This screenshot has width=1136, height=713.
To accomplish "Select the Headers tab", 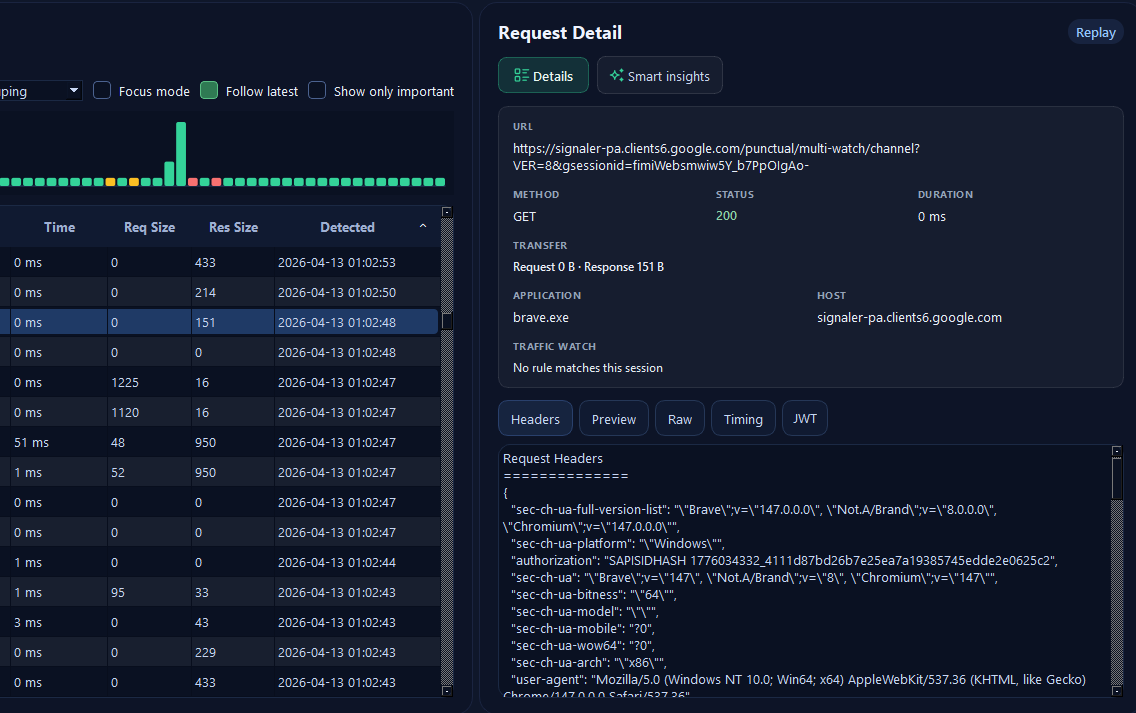I will point(535,419).
